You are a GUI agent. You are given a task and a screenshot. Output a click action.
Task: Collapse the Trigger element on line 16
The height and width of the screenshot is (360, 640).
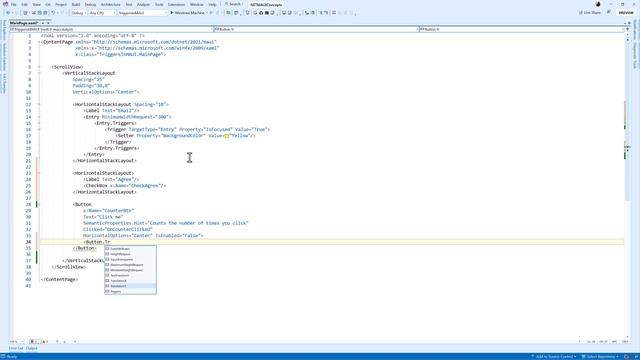coord(40,129)
